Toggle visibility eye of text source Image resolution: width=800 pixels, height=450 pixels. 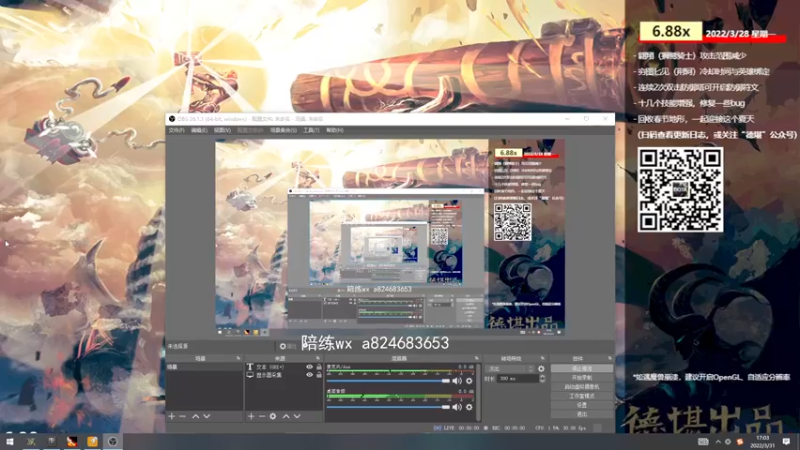click(309, 367)
